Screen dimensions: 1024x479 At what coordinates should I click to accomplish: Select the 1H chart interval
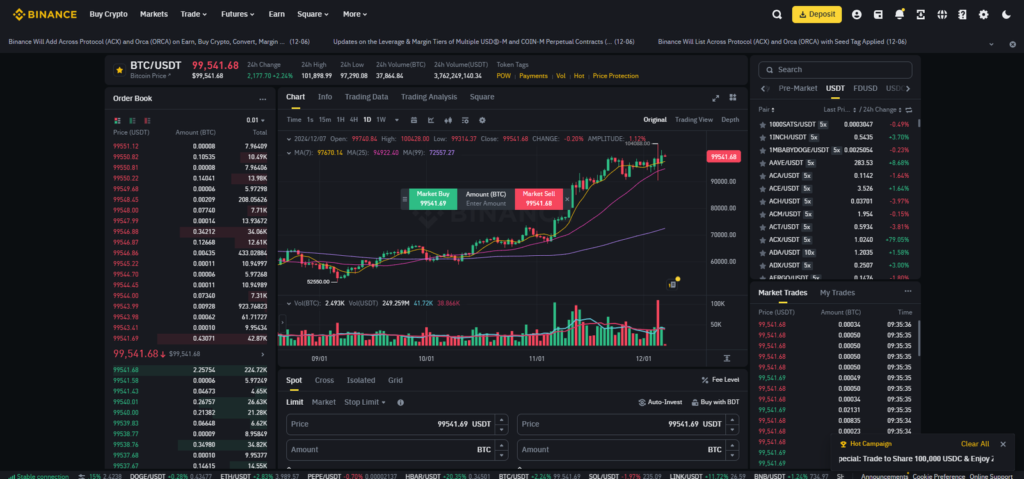click(x=340, y=120)
